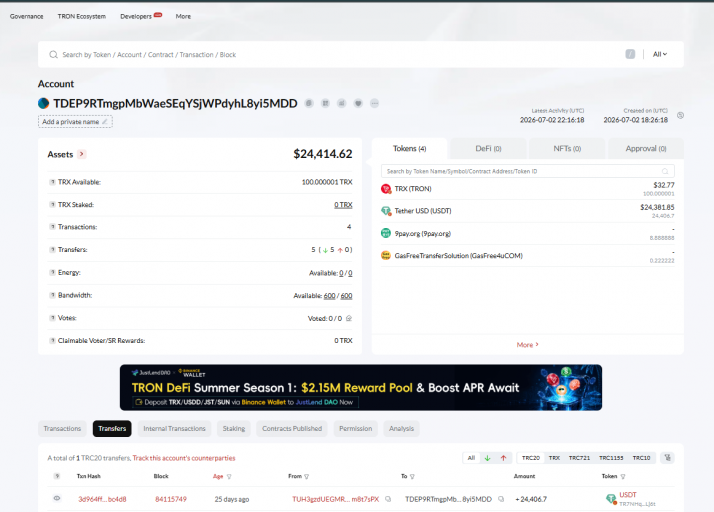Switch to the Internal Transactions tab
Screen dimensions: 714x512
[x=174, y=429]
